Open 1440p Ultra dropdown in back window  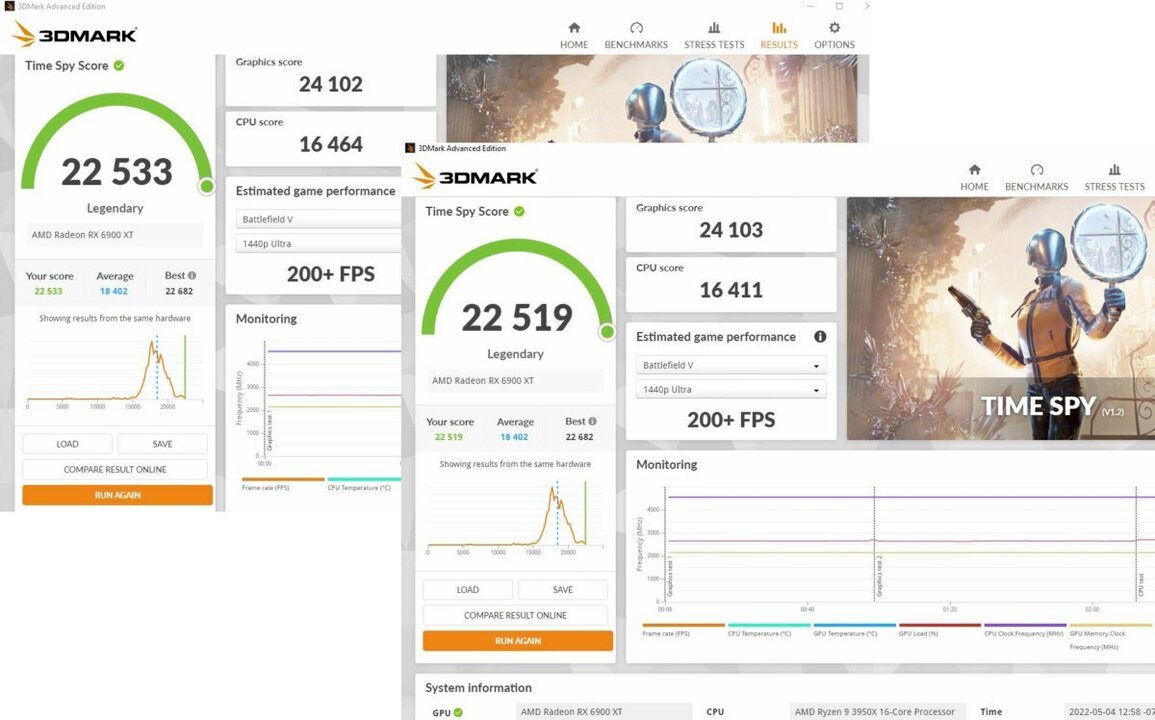tap(320, 244)
